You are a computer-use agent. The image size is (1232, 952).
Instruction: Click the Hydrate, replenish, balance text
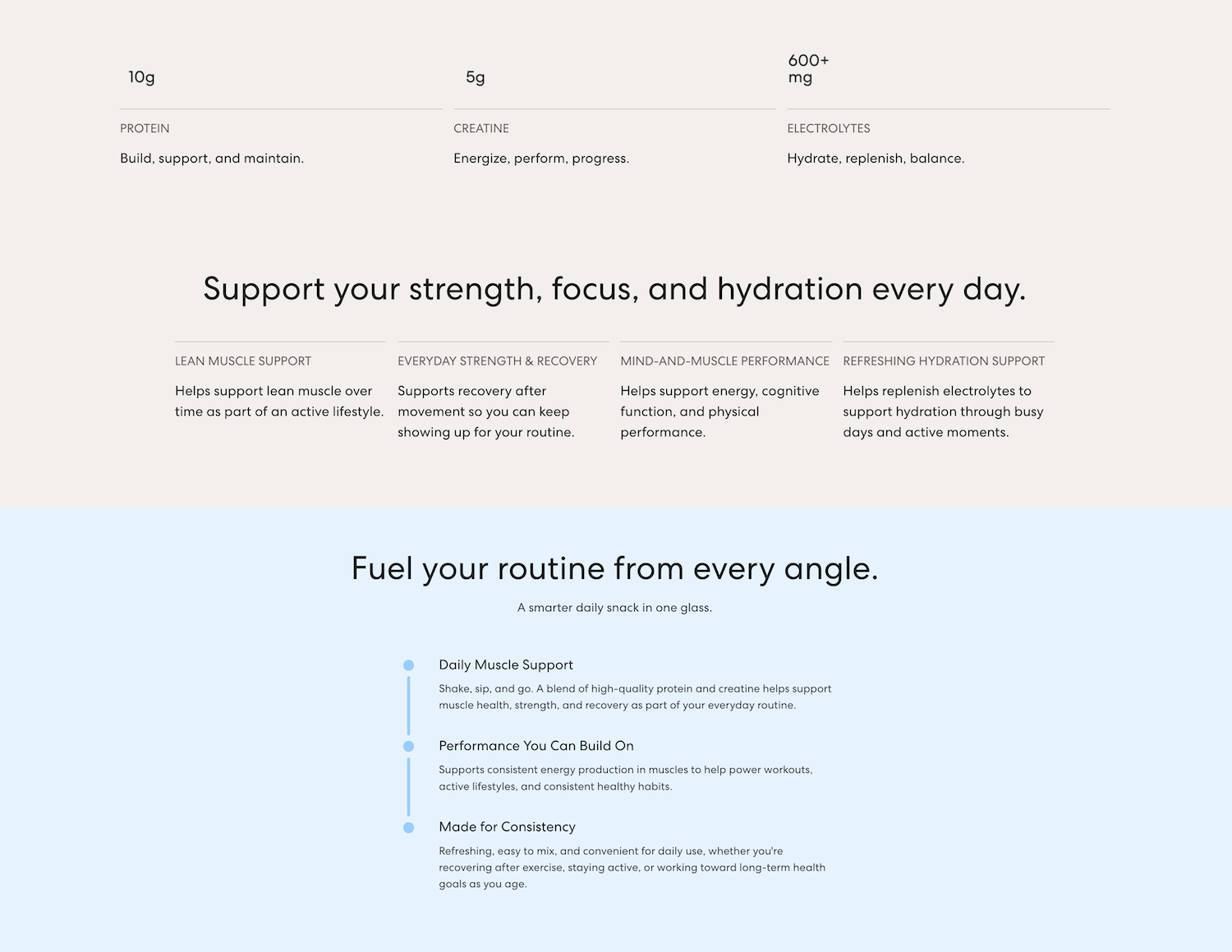876,159
